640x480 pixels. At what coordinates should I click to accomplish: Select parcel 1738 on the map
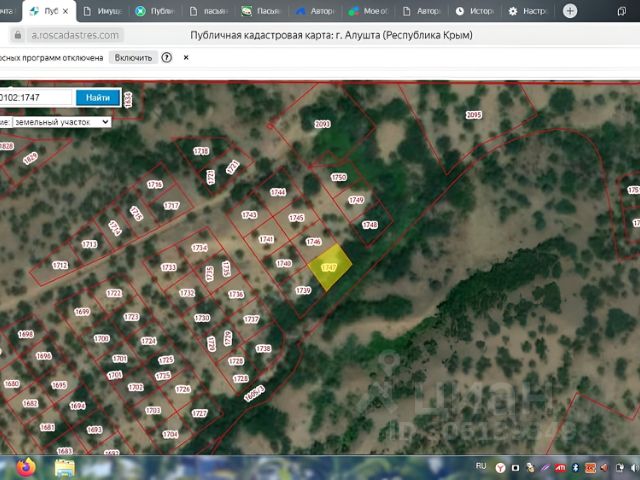[263, 349]
